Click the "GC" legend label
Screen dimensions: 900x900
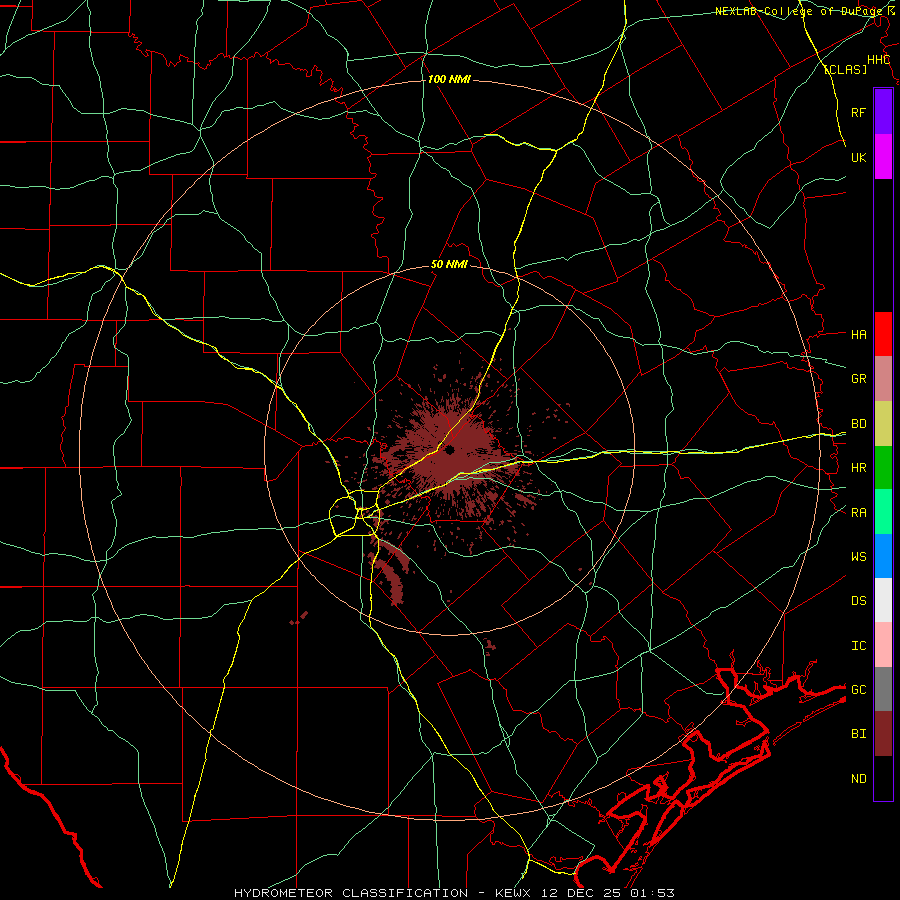click(859, 689)
